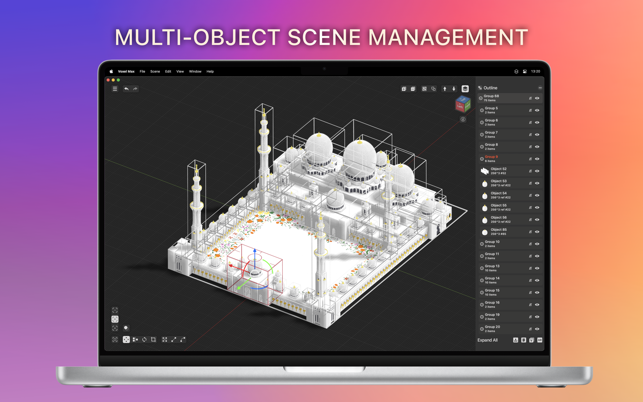Expand Group 5 with its circle toggle
The image size is (643, 402).
pos(482,110)
